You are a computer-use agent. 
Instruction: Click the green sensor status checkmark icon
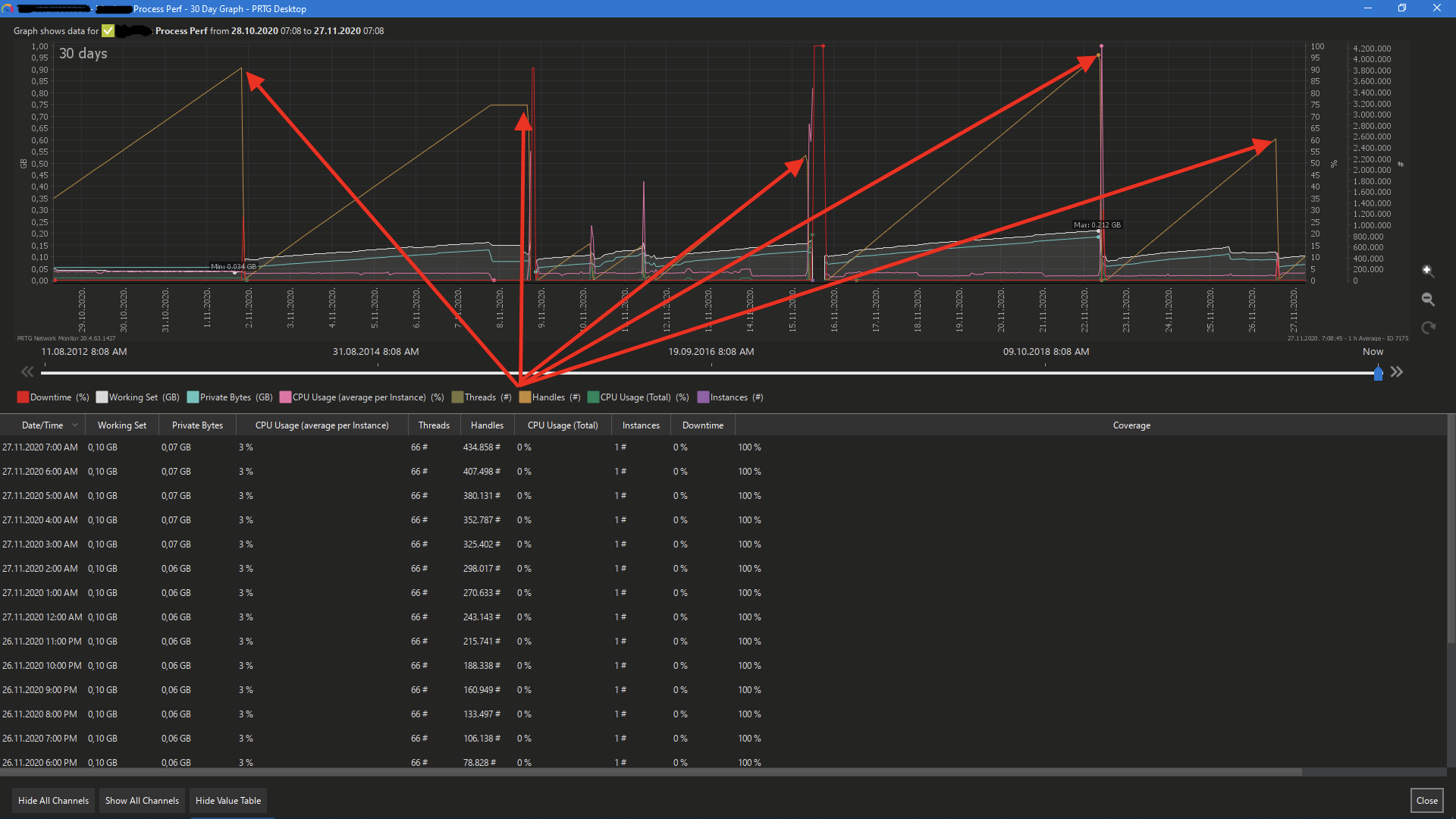click(x=108, y=31)
